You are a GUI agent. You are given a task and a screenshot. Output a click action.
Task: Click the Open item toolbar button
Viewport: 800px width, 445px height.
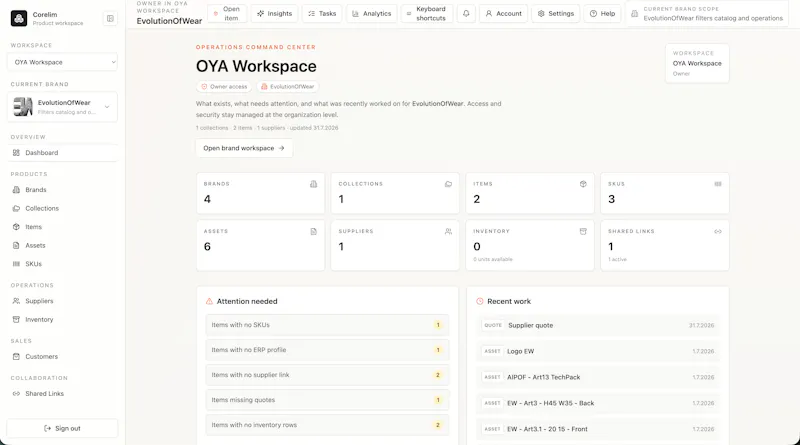(x=227, y=14)
